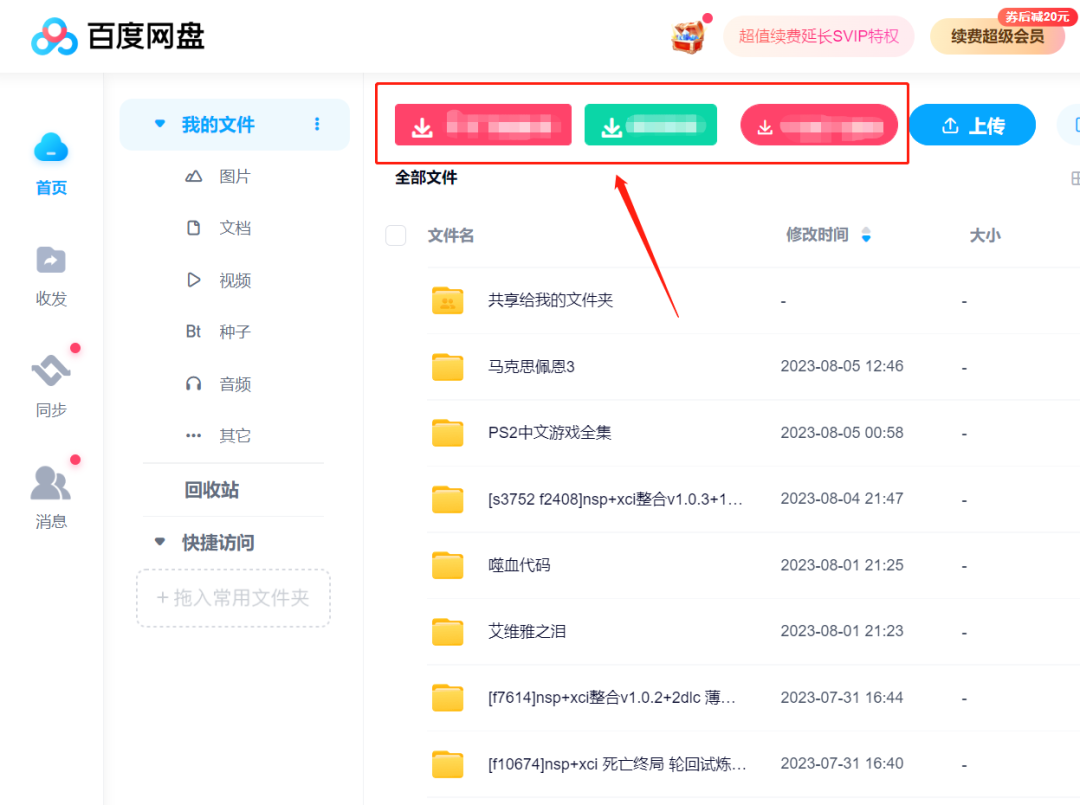The width and height of the screenshot is (1080, 805).
Task: Select 图片 category in sidebar
Action: point(235,176)
